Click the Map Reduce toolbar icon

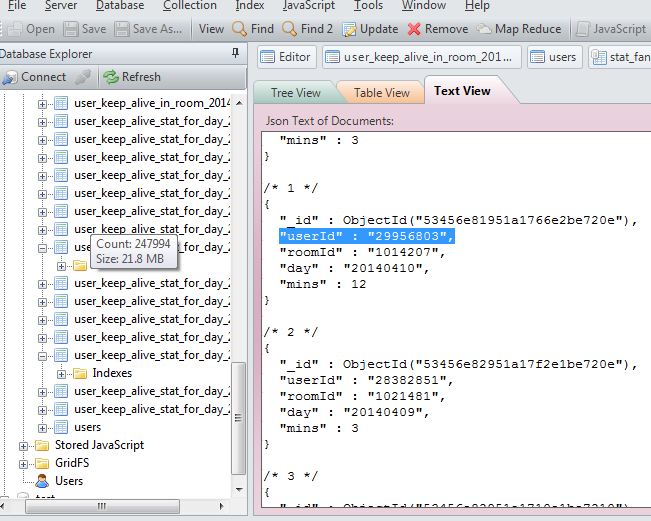tap(484, 29)
